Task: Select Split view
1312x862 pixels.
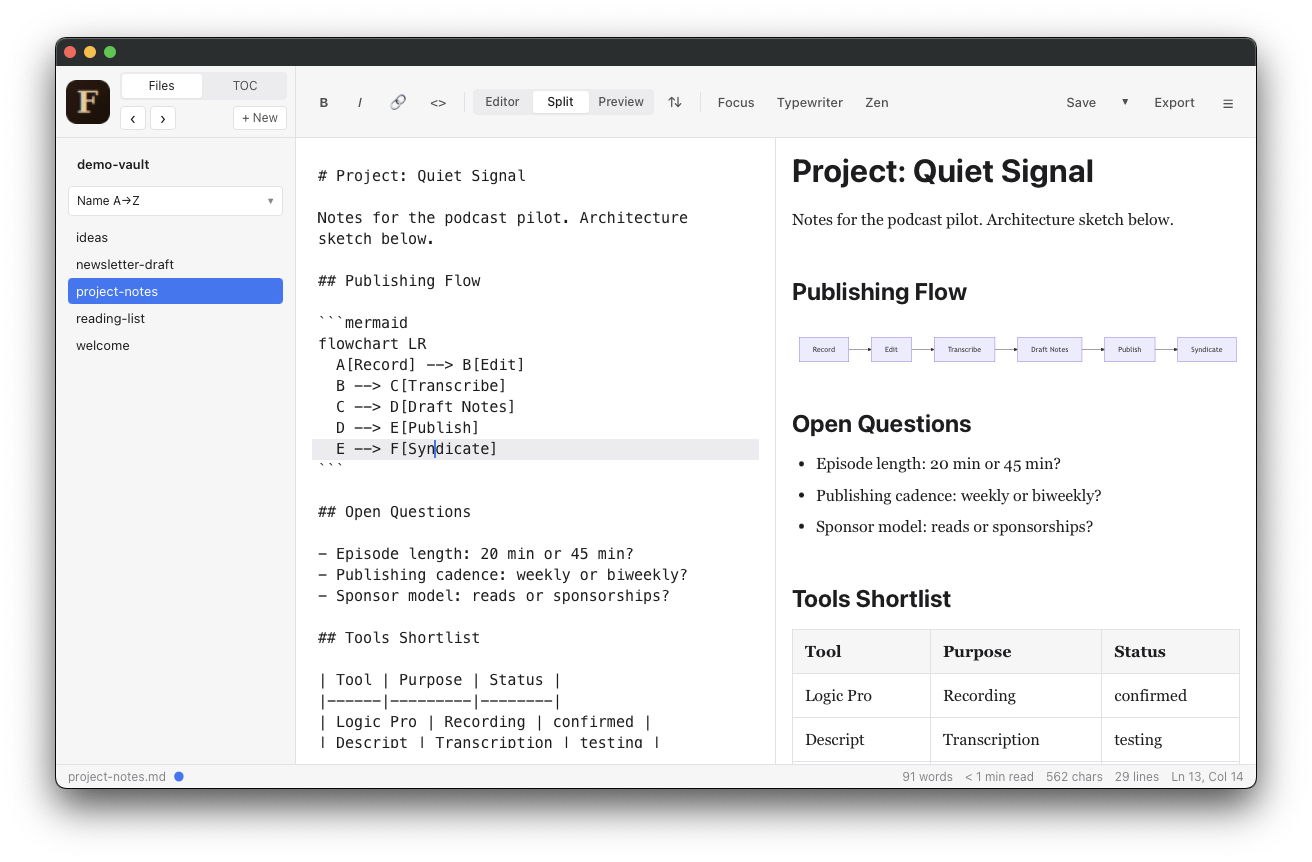Action: click(x=560, y=102)
